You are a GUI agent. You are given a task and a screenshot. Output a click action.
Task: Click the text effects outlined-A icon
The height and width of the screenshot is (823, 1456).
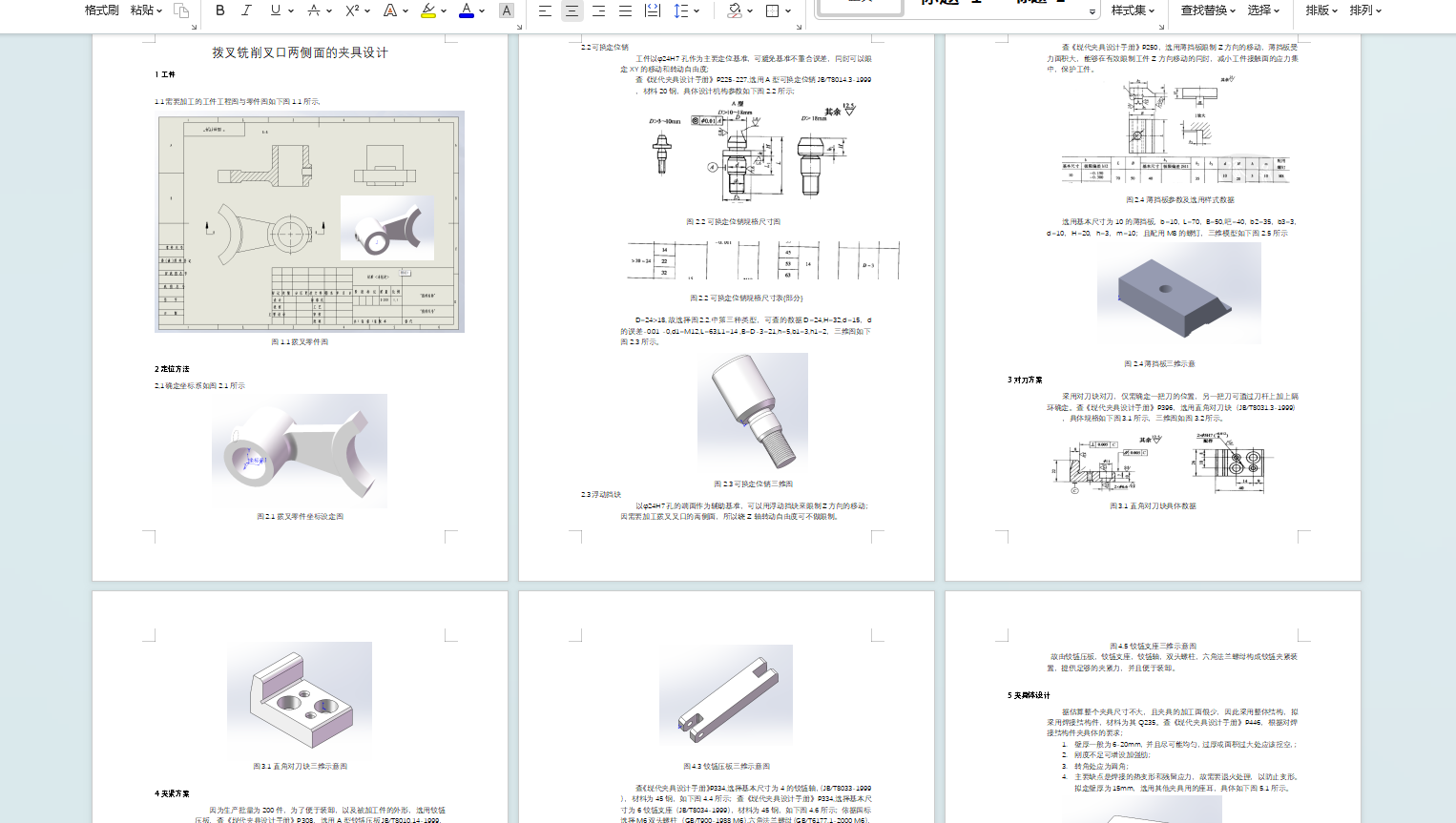tap(389, 10)
